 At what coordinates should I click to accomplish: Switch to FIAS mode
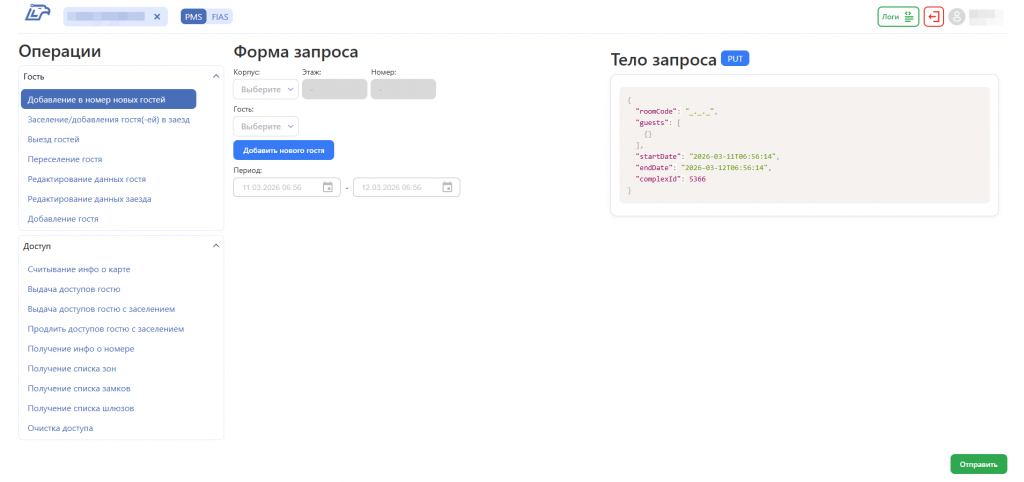click(x=220, y=17)
